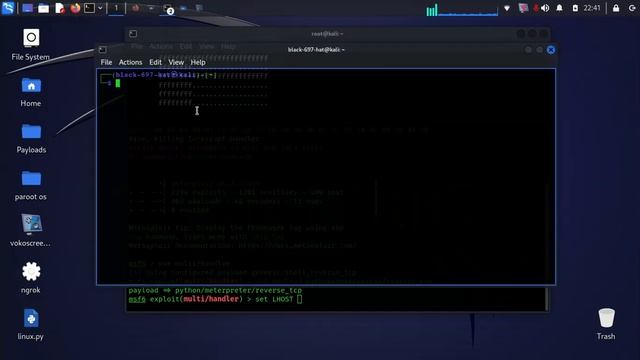Open the File System desktop icon
The height and width of the screenshot is (360, 640).
(31, 44)
